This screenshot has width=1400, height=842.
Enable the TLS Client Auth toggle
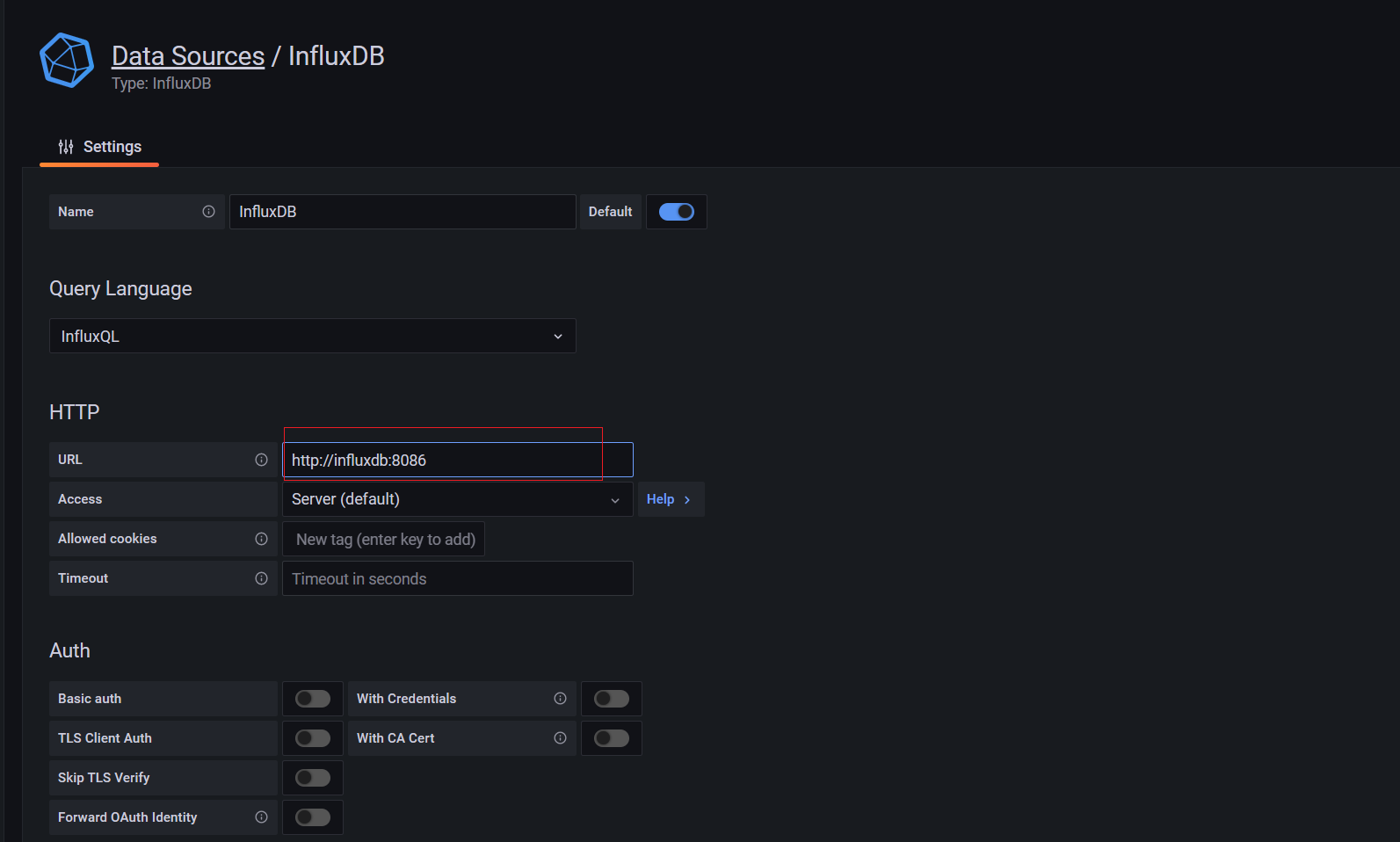pos(313,738)
